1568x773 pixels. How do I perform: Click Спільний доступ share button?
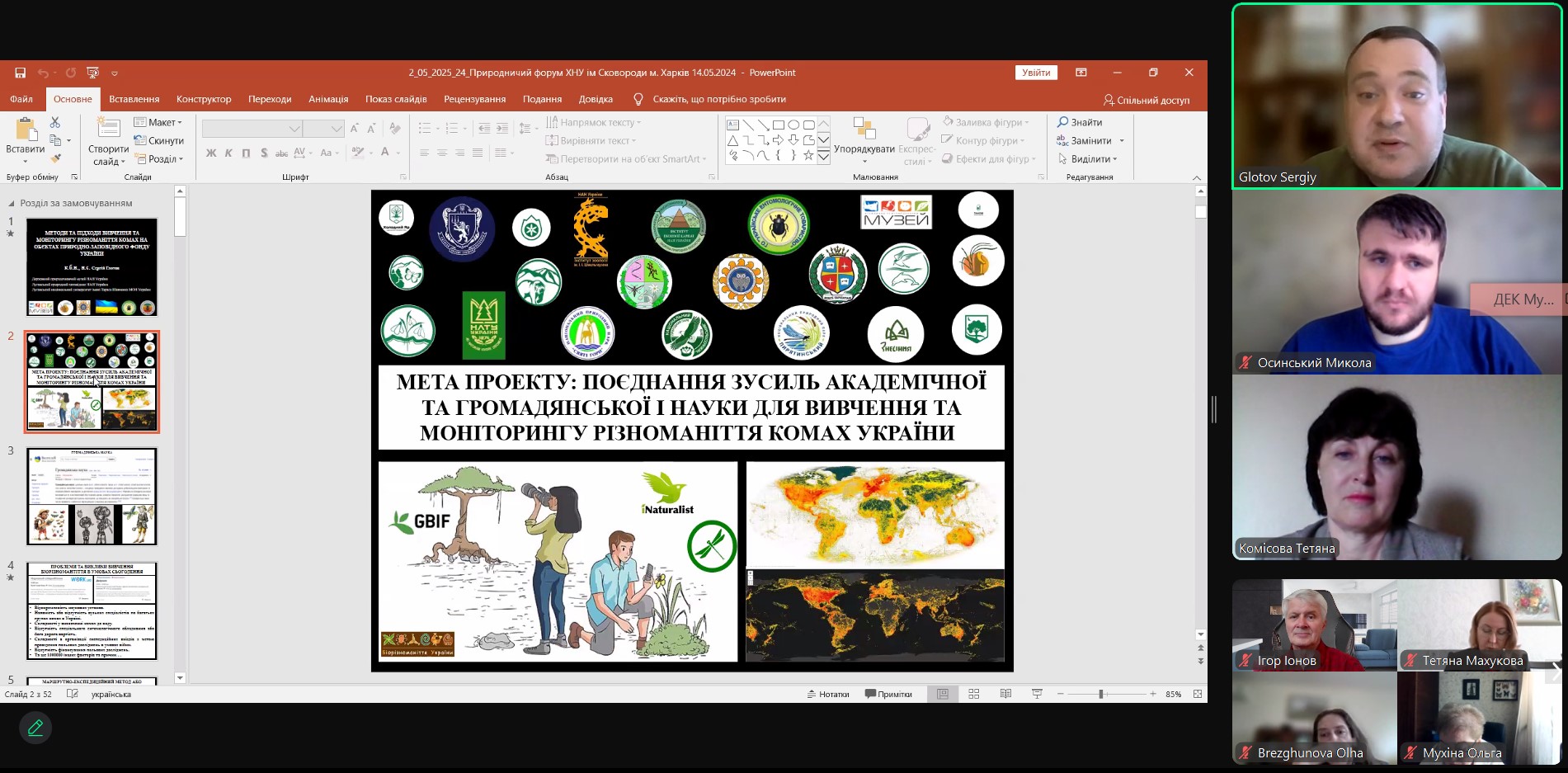click(x=1147, y=100)
